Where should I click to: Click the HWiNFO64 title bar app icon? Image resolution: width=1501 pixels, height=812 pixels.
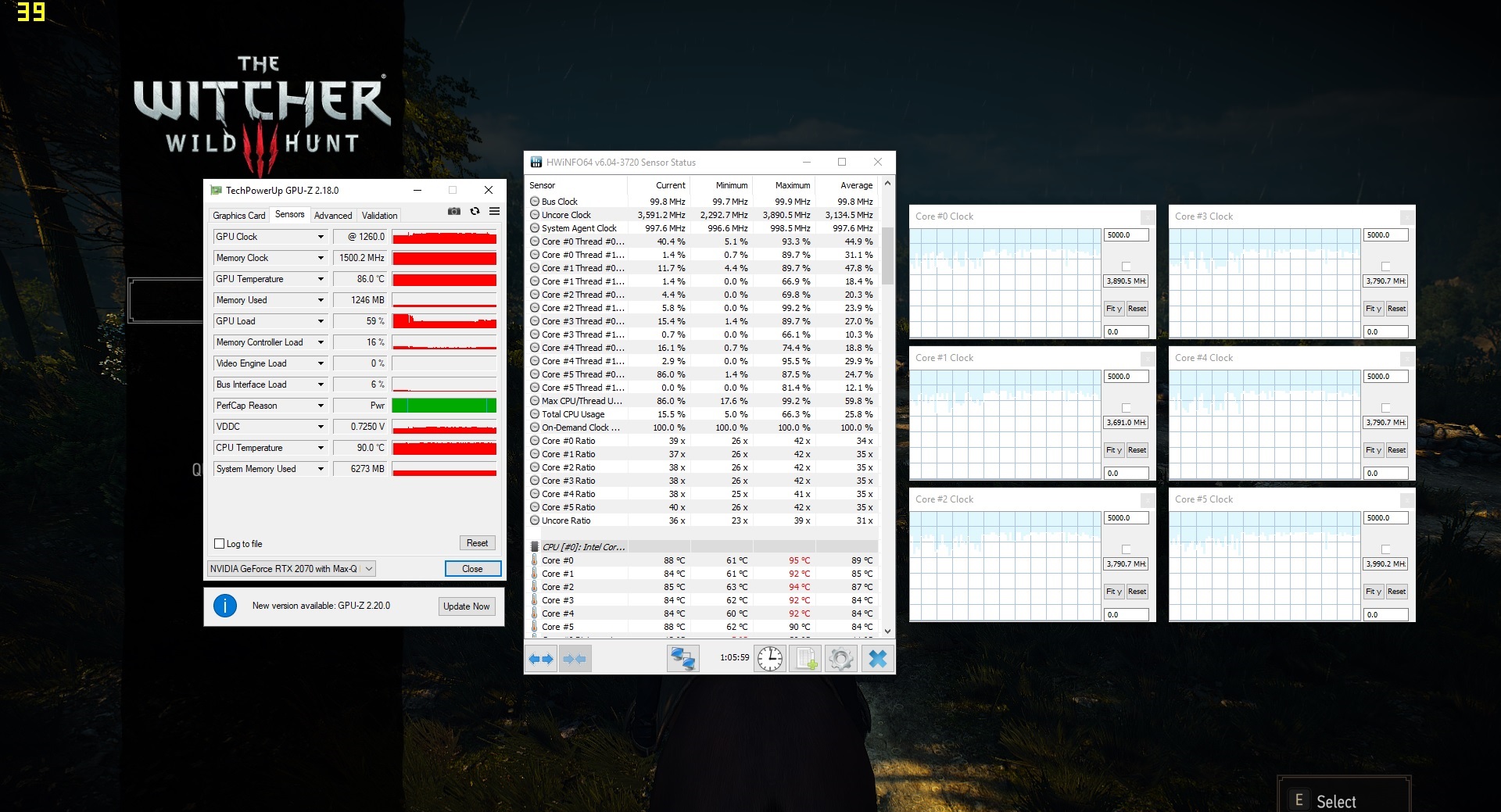536,163
